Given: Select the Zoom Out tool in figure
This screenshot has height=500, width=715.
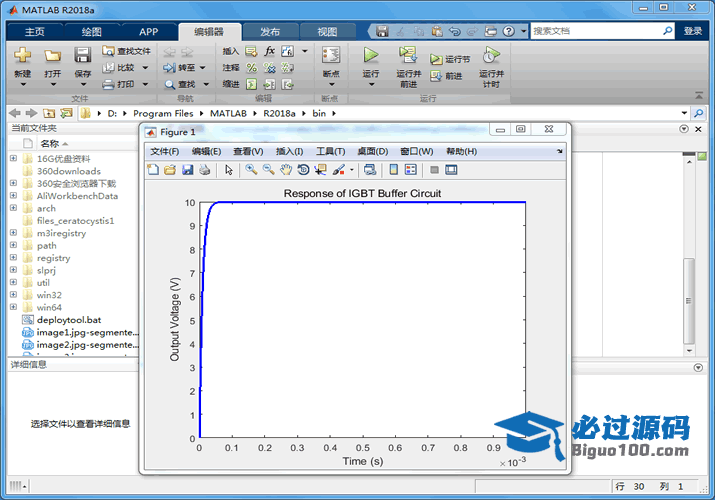Looking at the screenshot, I should [269, 170].
